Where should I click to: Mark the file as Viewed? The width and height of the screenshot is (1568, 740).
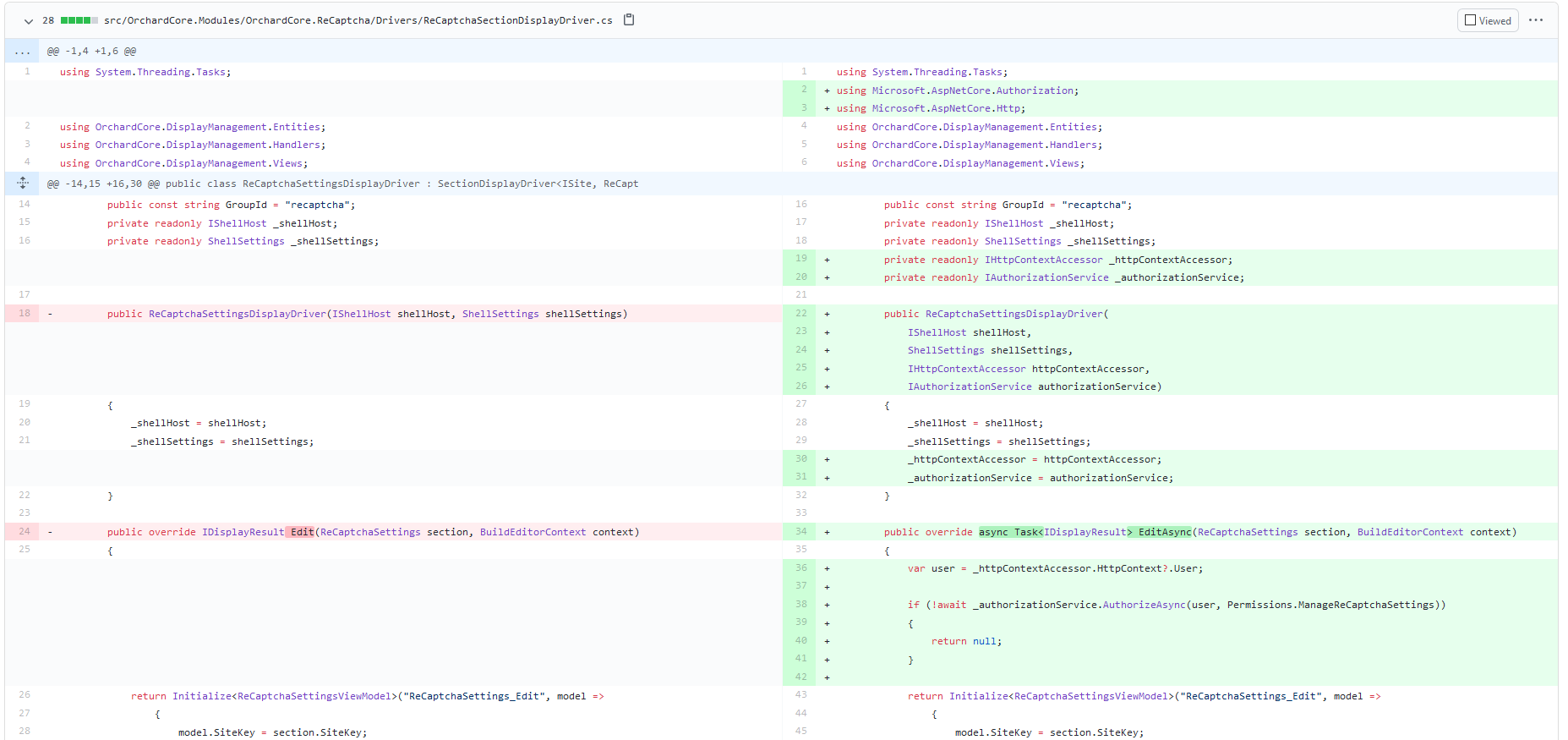coord(1488,20)
